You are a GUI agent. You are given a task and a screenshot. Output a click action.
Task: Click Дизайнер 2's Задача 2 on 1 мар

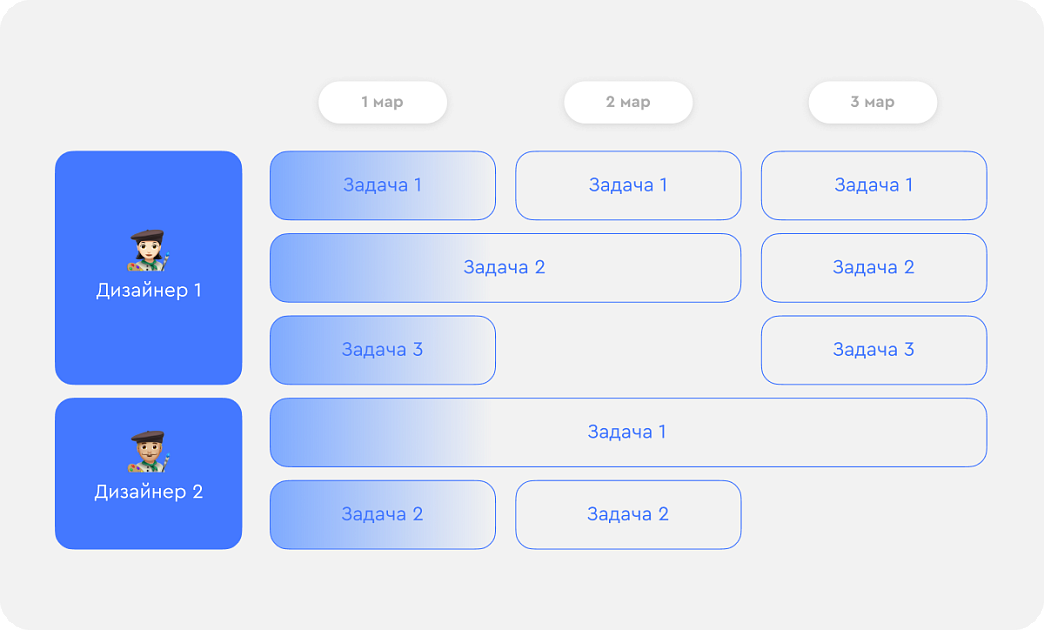pyautogui.click(x=383, y=515)
